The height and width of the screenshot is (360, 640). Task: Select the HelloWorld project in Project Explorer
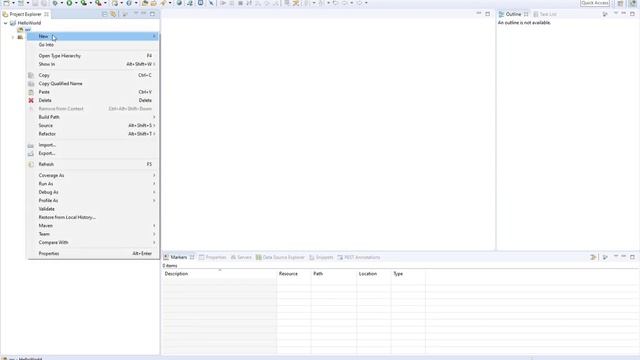tap(29, 23)
